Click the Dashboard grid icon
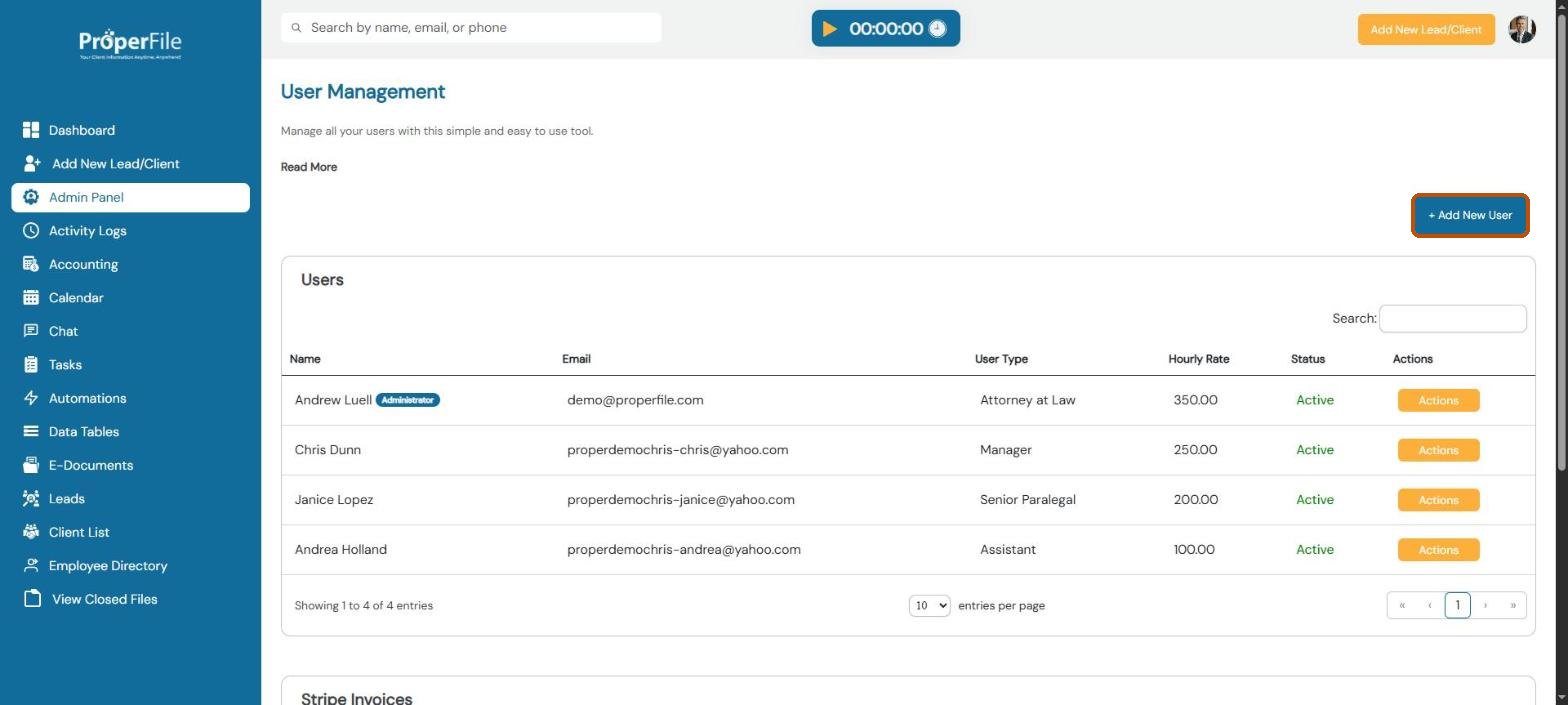1568x705 pixels. point(31,130)
